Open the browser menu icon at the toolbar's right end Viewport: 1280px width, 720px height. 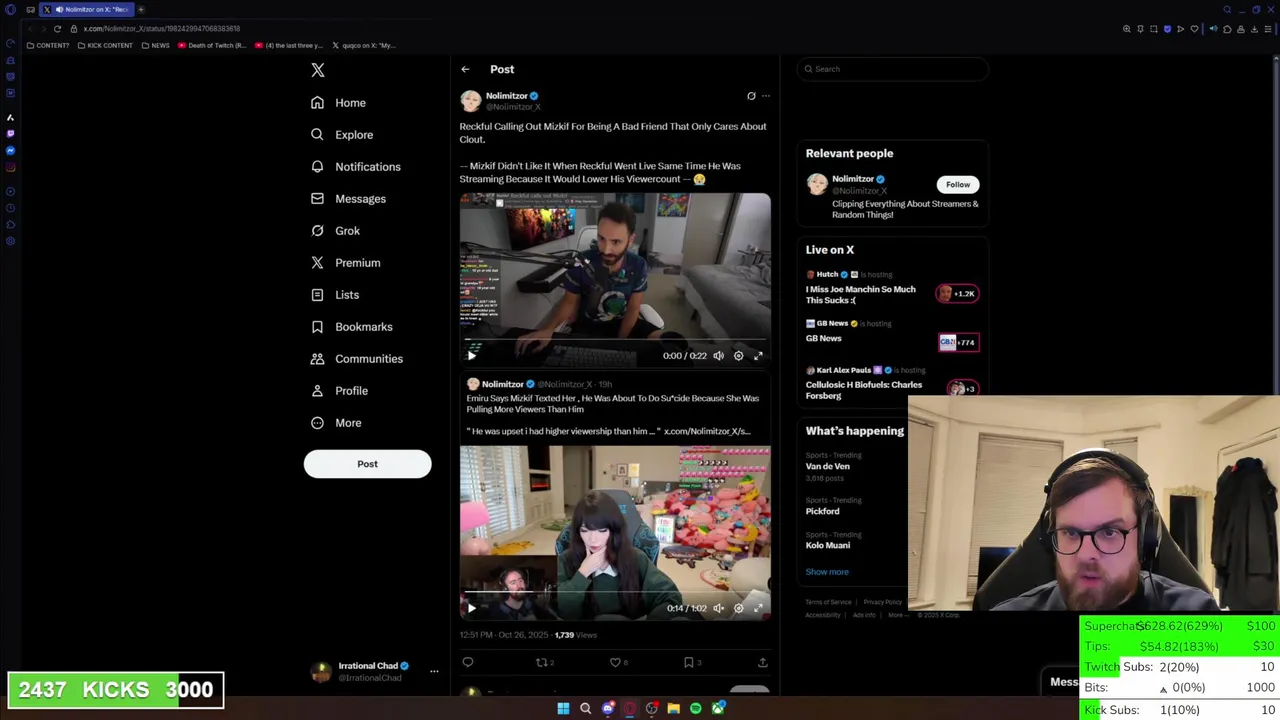point(1268,29)
